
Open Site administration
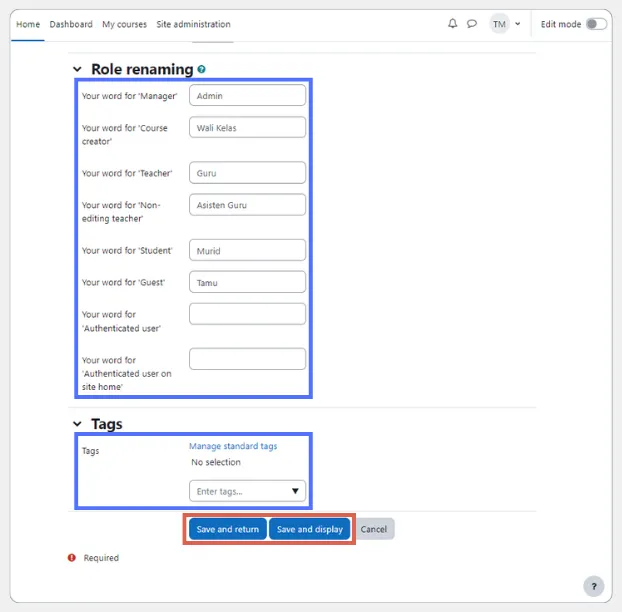point(193,24)
